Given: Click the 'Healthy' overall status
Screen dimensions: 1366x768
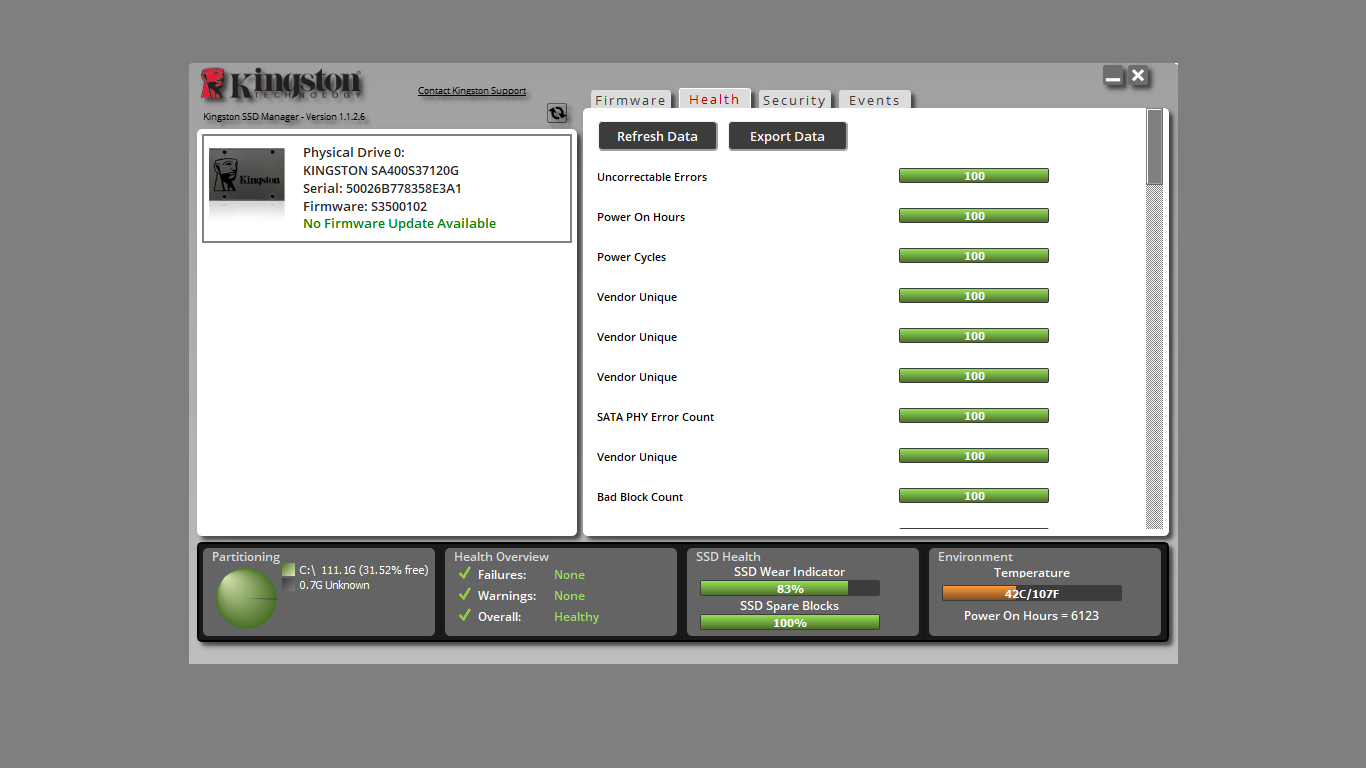Looking at the screenshot, I should click(576, 617).
